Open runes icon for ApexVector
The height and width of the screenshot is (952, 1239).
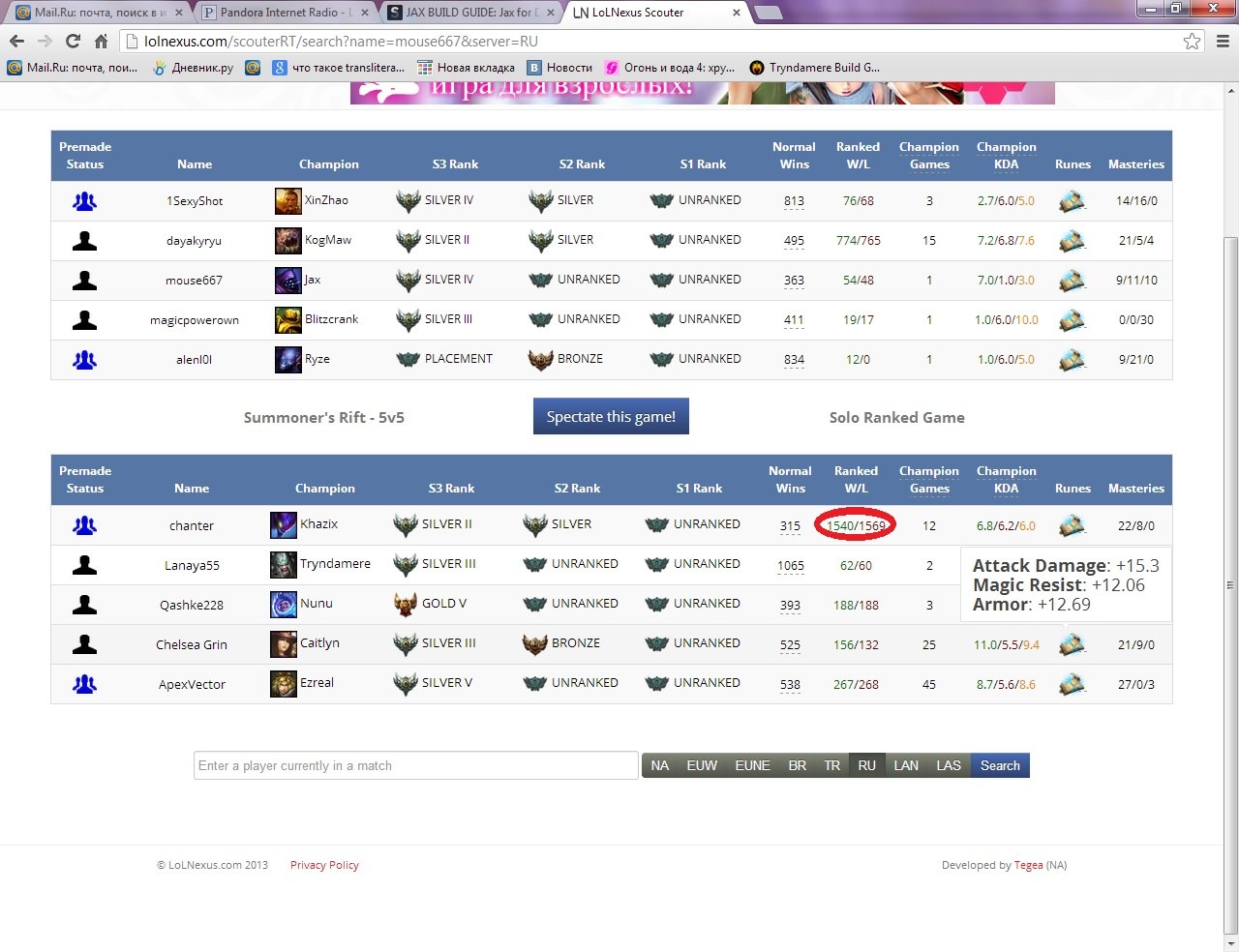click(1072, 684)
